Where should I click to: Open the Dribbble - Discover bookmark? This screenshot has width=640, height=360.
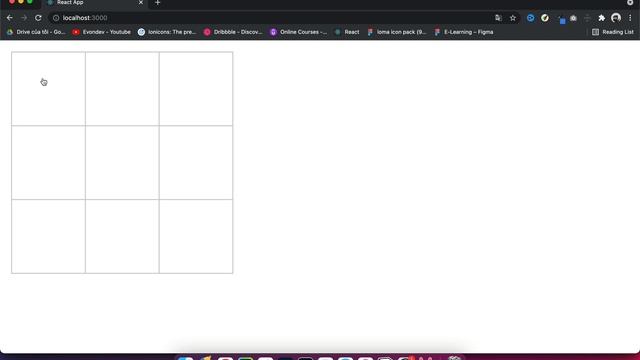pos(233,32)
